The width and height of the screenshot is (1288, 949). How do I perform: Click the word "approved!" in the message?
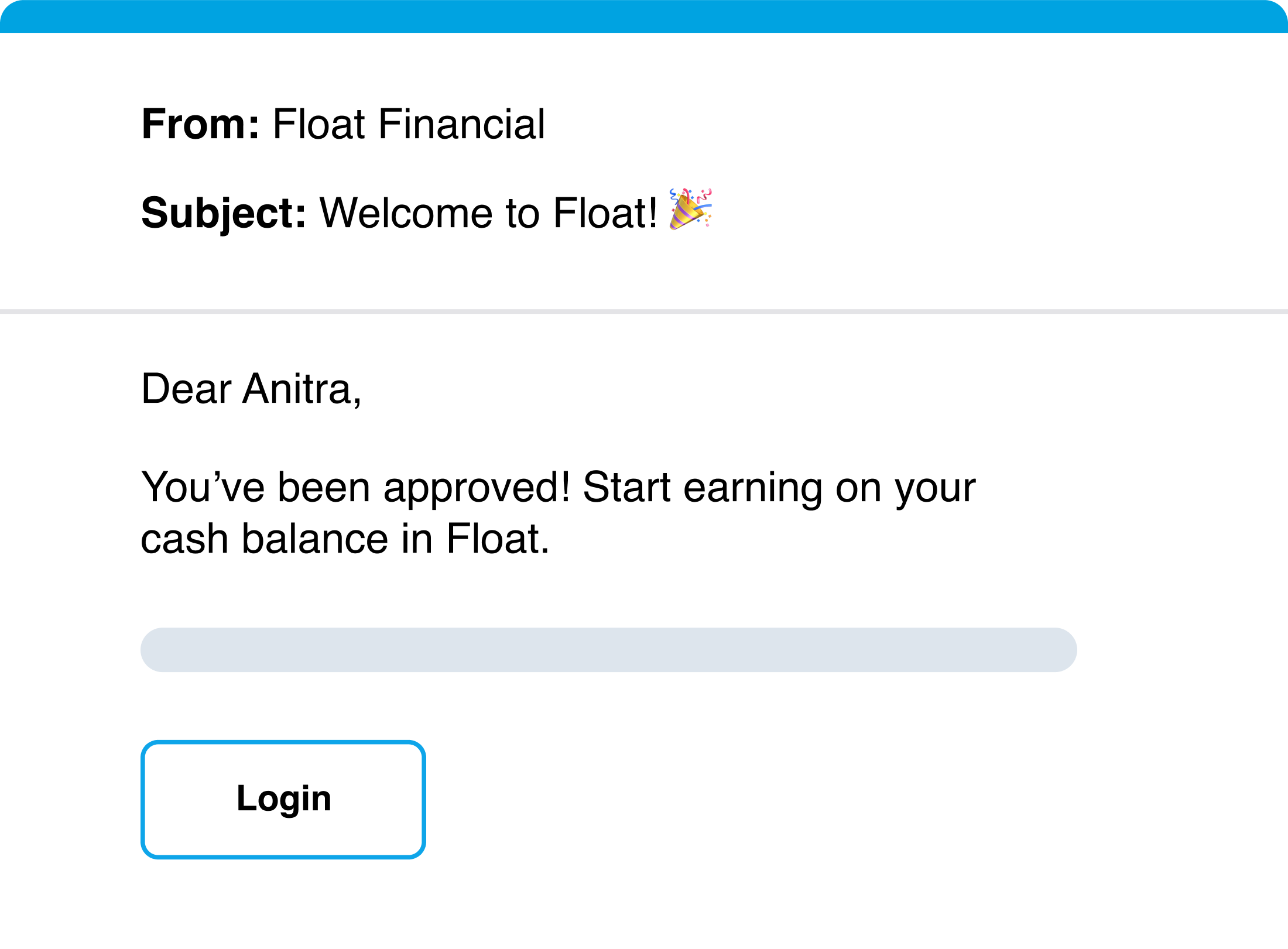[477, 488]
